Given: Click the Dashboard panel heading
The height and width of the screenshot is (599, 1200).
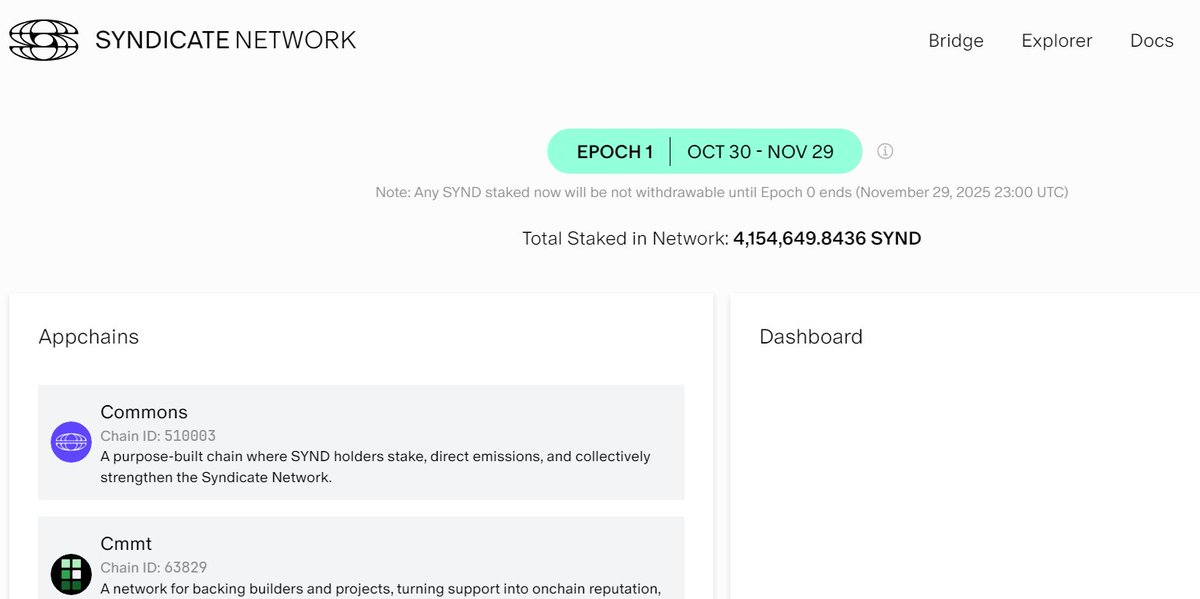Looking at the screenshot, I should pos(811,337).
